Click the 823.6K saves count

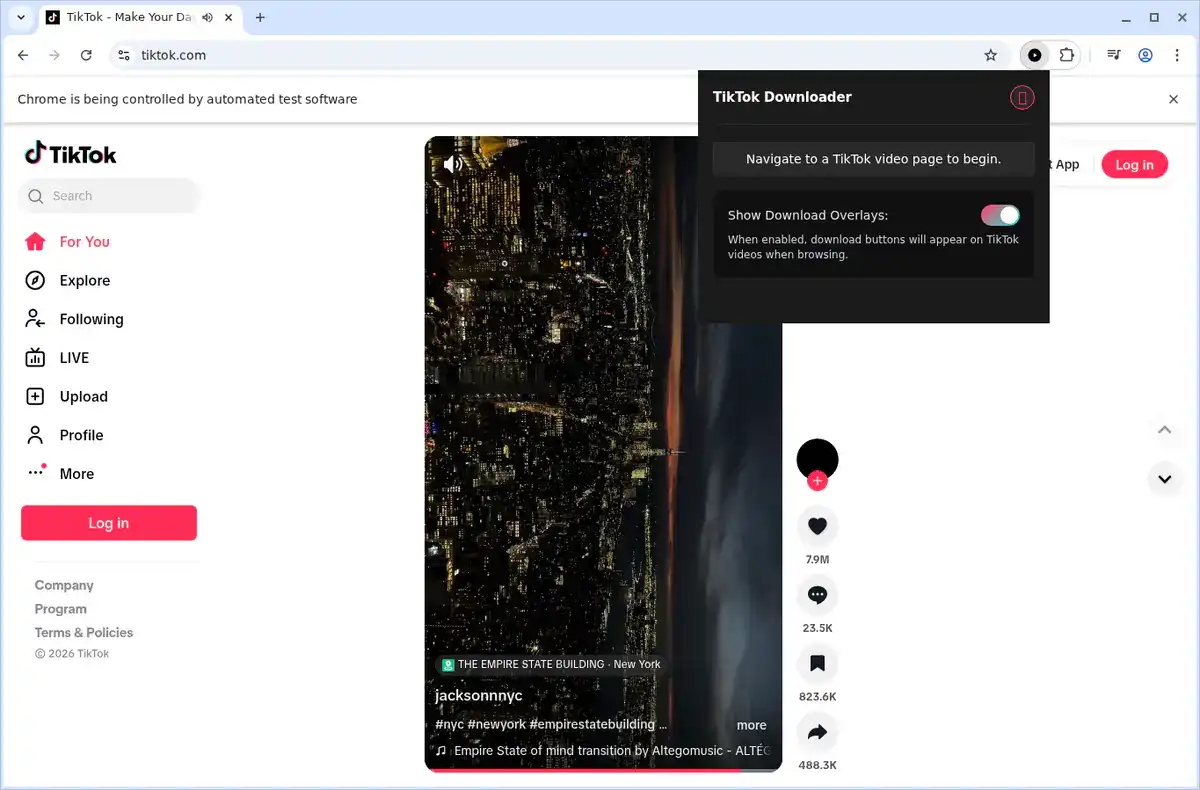[817, 697]
